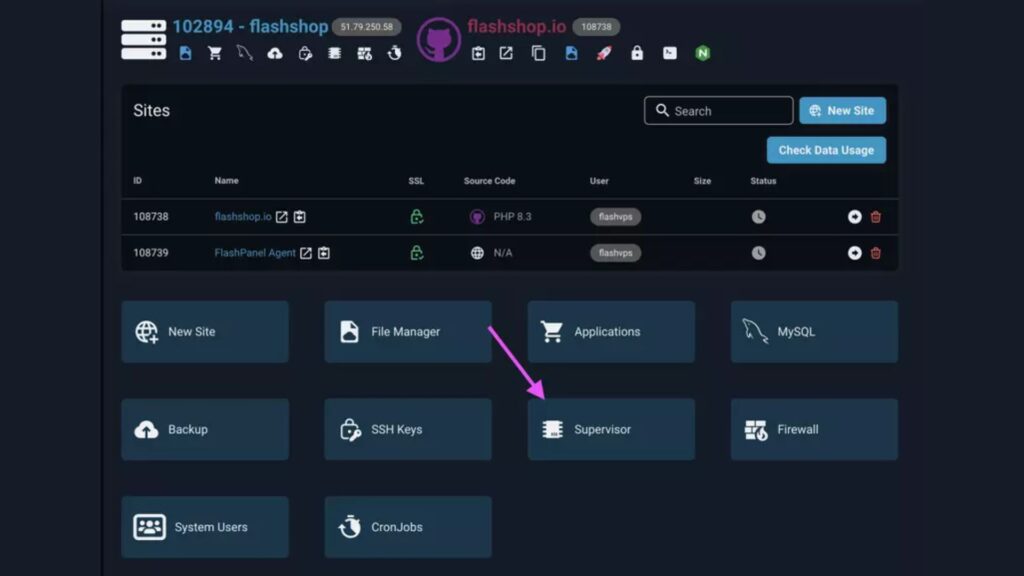
Task: Open the New Site tile
Action: coord(205,332)
